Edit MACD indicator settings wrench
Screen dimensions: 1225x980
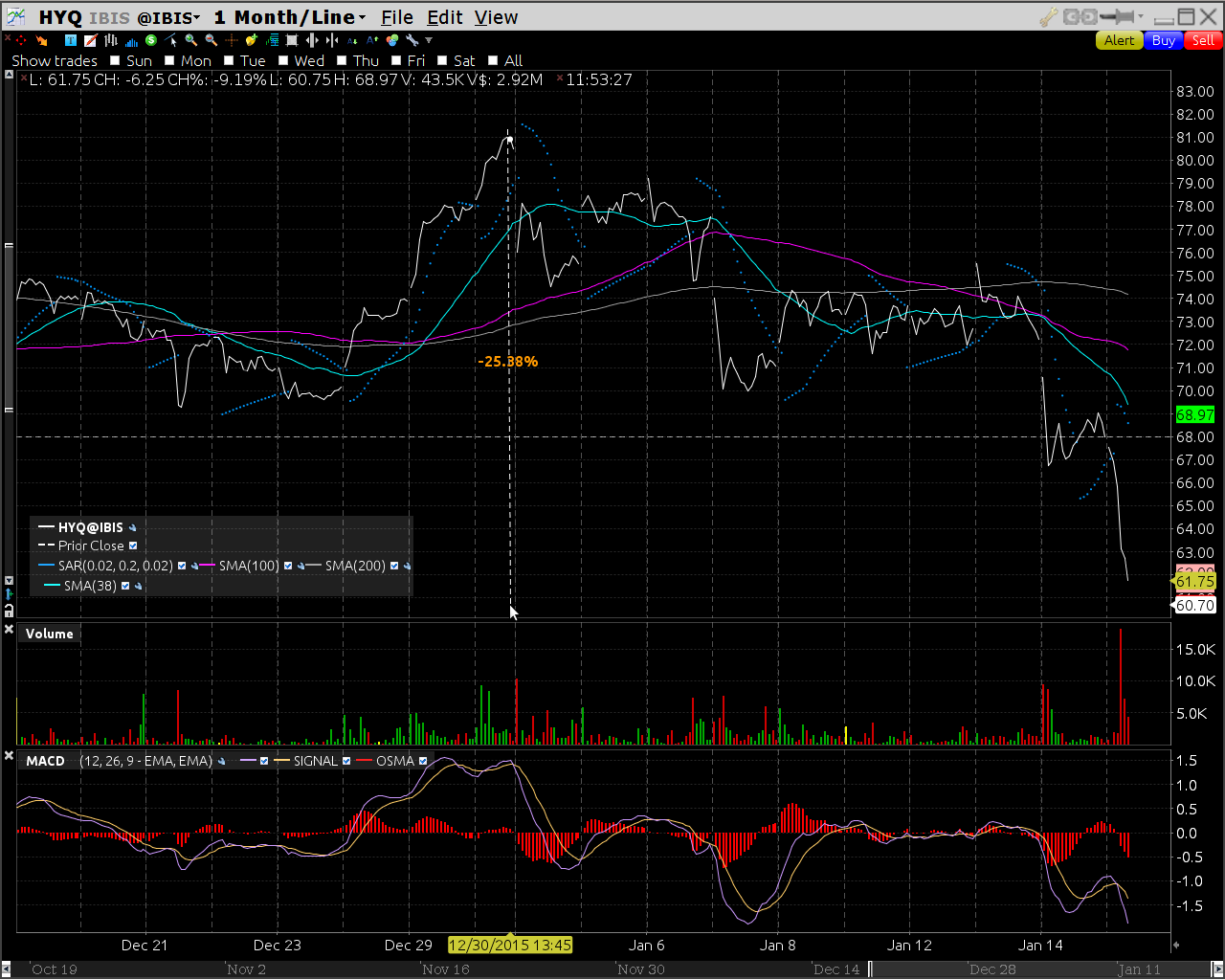click(221, 761)
